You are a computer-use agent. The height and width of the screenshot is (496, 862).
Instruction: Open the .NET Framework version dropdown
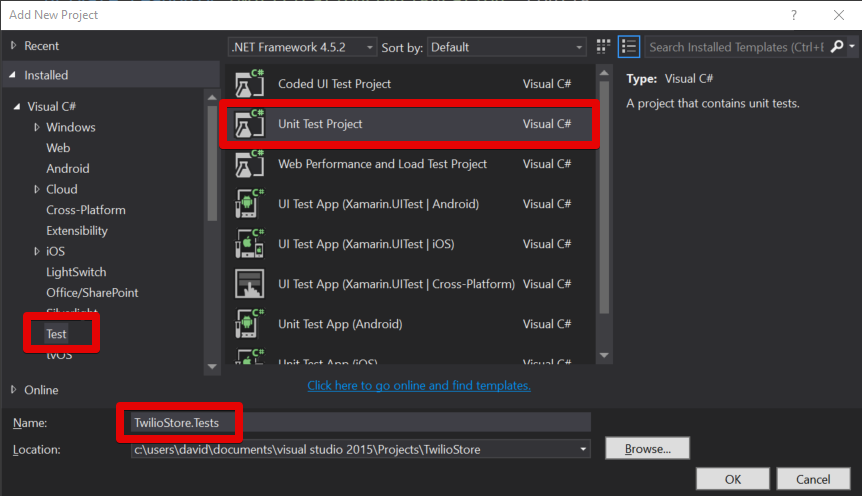click(x=303, y=47)
